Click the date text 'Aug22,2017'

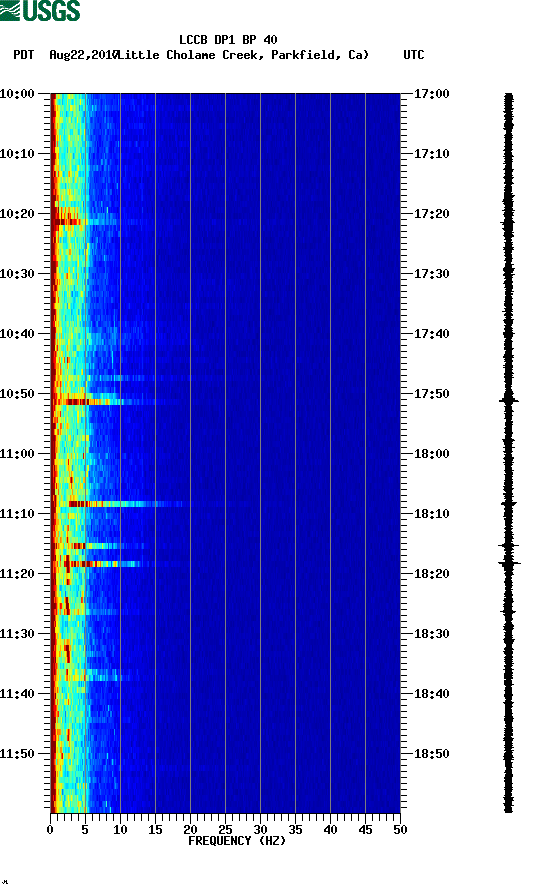point(83,55)
